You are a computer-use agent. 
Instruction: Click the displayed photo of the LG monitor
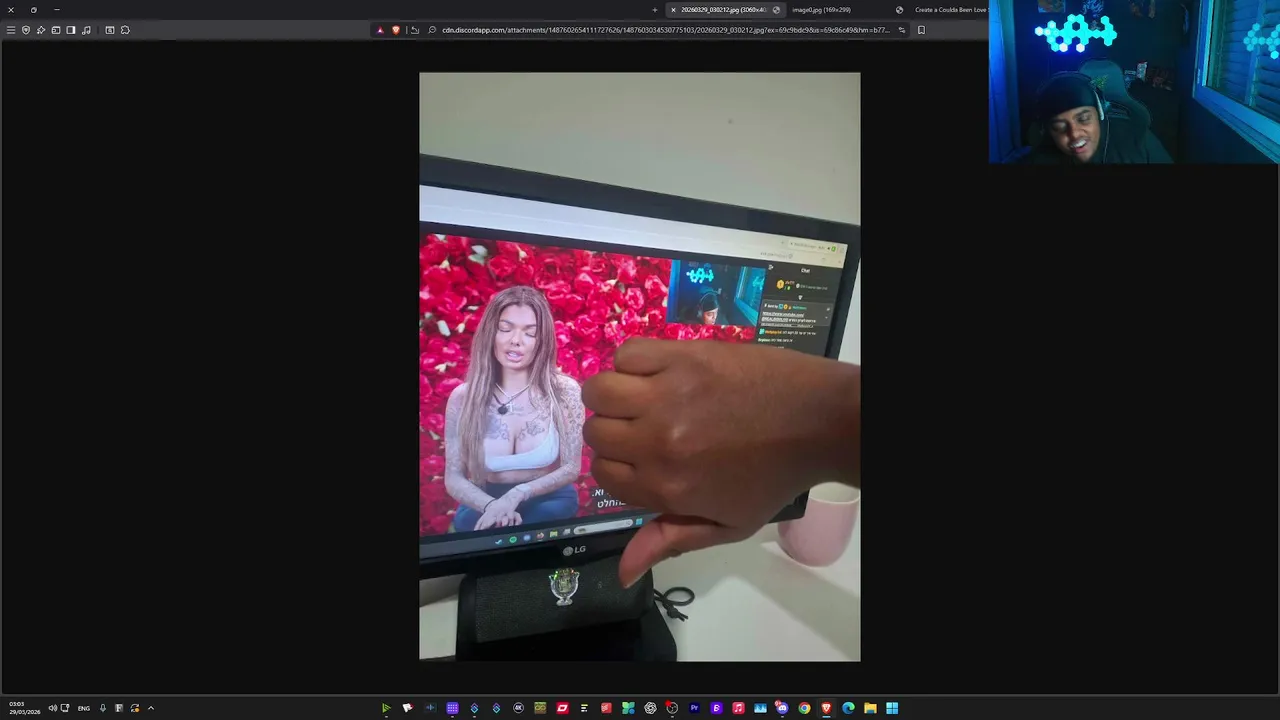click(x=640, y=367)
